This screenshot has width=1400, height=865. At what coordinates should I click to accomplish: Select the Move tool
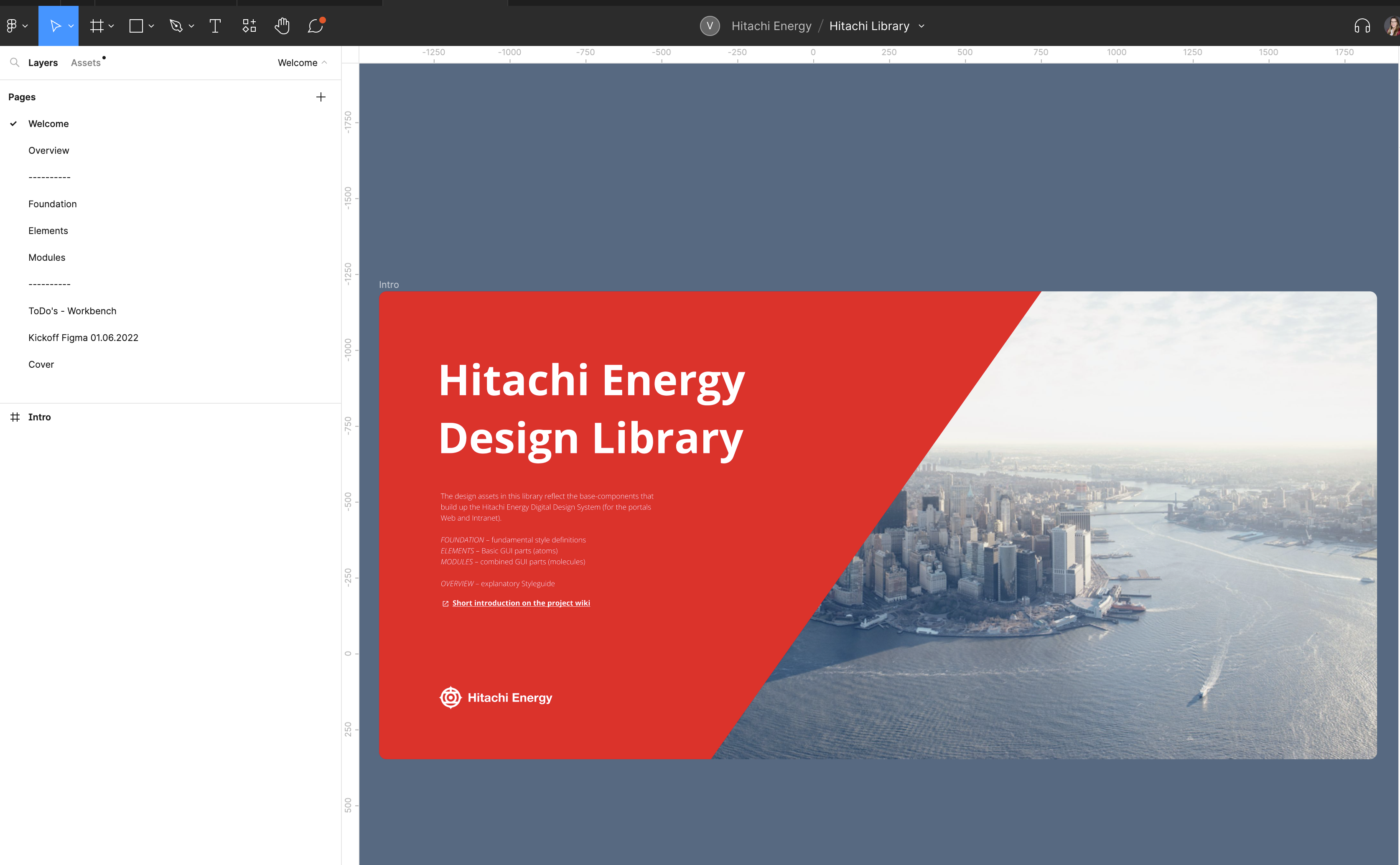click(x=55, y=26)
